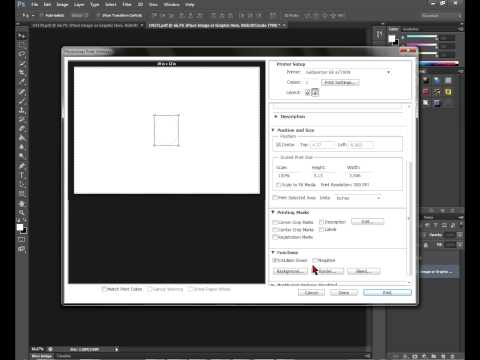Collapse the Printing Marks section
The height and width of the screenshot is (360, 480).
point(273,212)
